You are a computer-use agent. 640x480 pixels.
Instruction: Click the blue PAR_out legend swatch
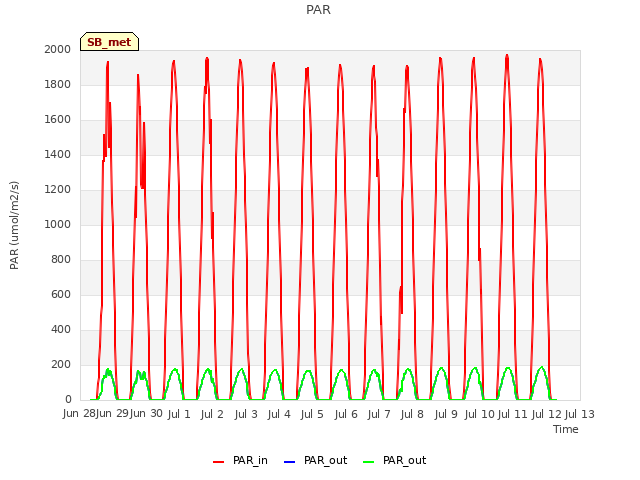289,462
